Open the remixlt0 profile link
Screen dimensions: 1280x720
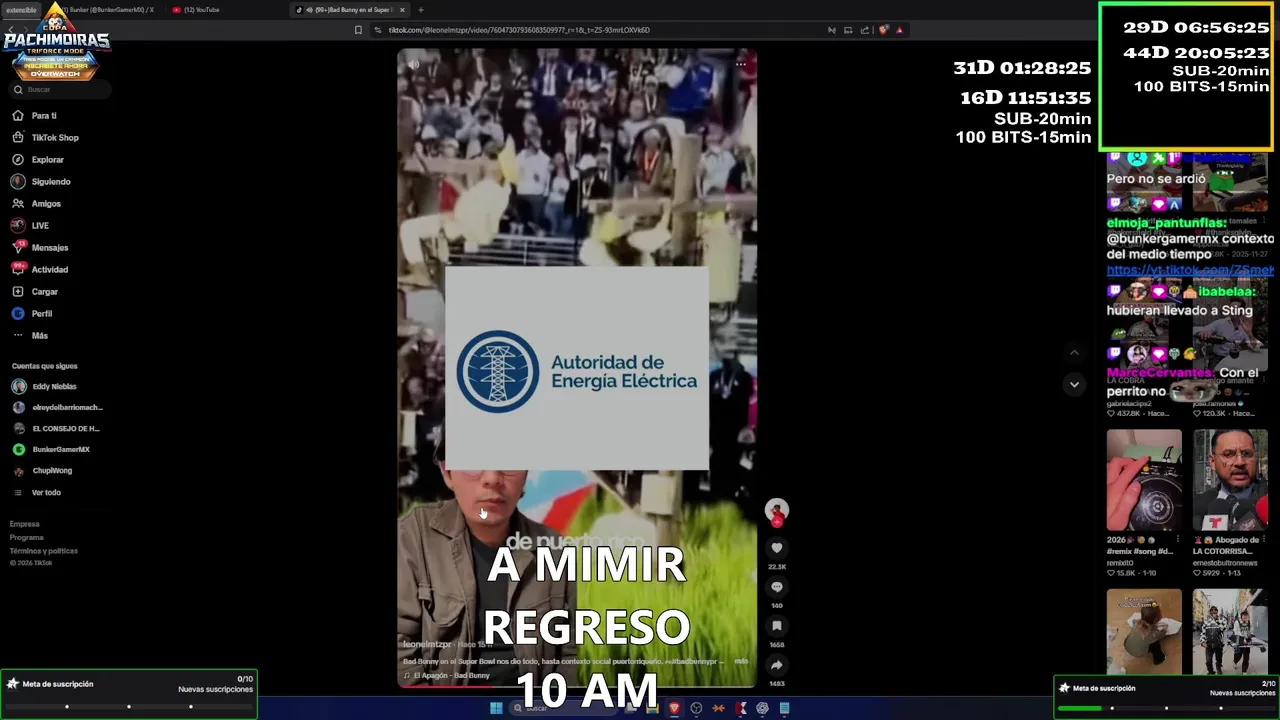tap(1121, 563)
